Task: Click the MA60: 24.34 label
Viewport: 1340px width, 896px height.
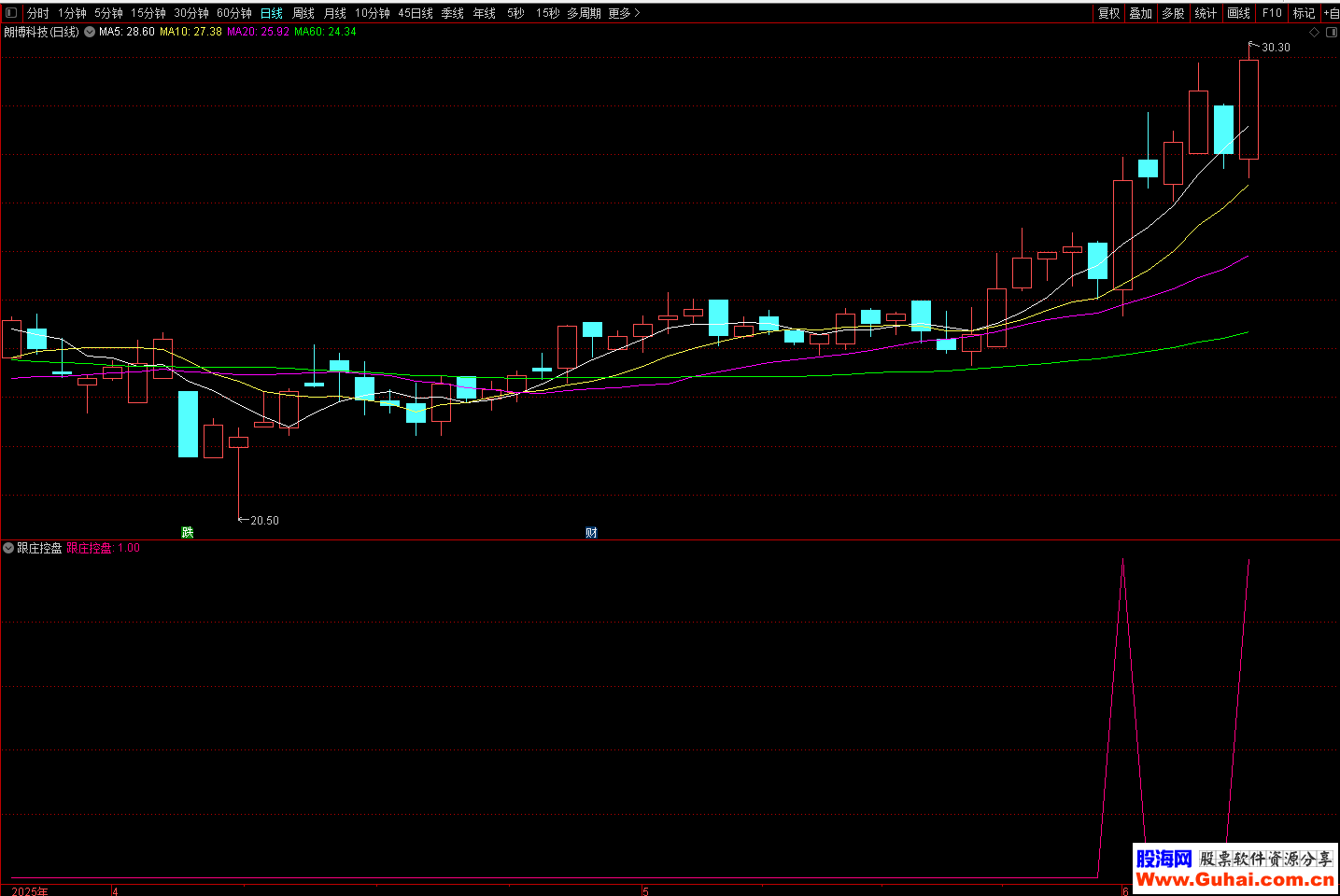Action: 325,32
